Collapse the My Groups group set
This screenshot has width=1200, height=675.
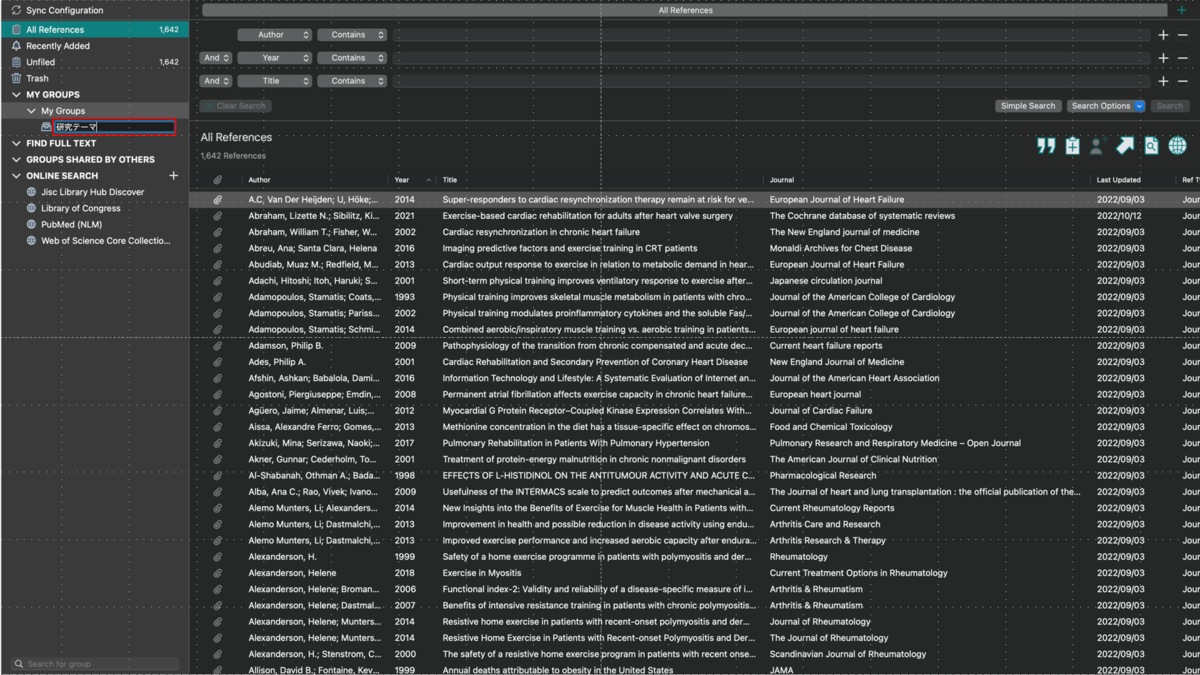31,111
